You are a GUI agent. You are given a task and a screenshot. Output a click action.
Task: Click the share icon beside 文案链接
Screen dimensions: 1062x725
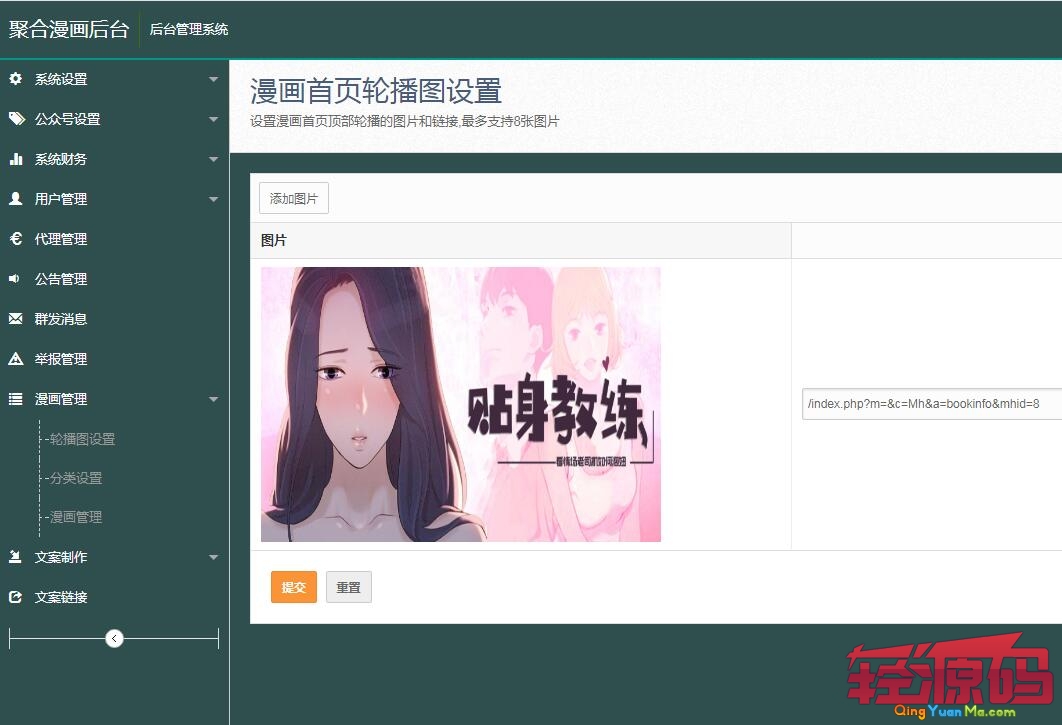[16, 597]
